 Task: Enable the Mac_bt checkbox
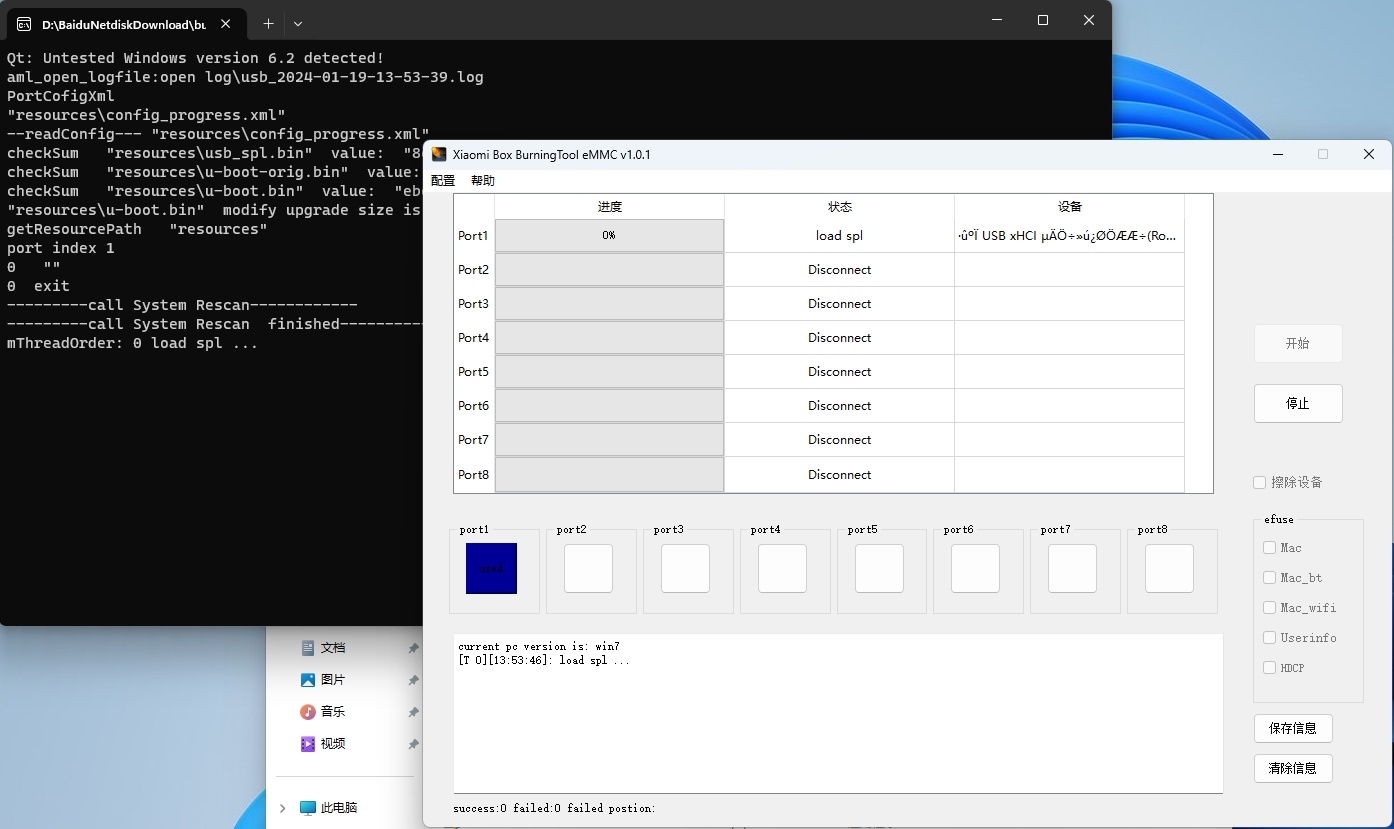(1270, 578)
